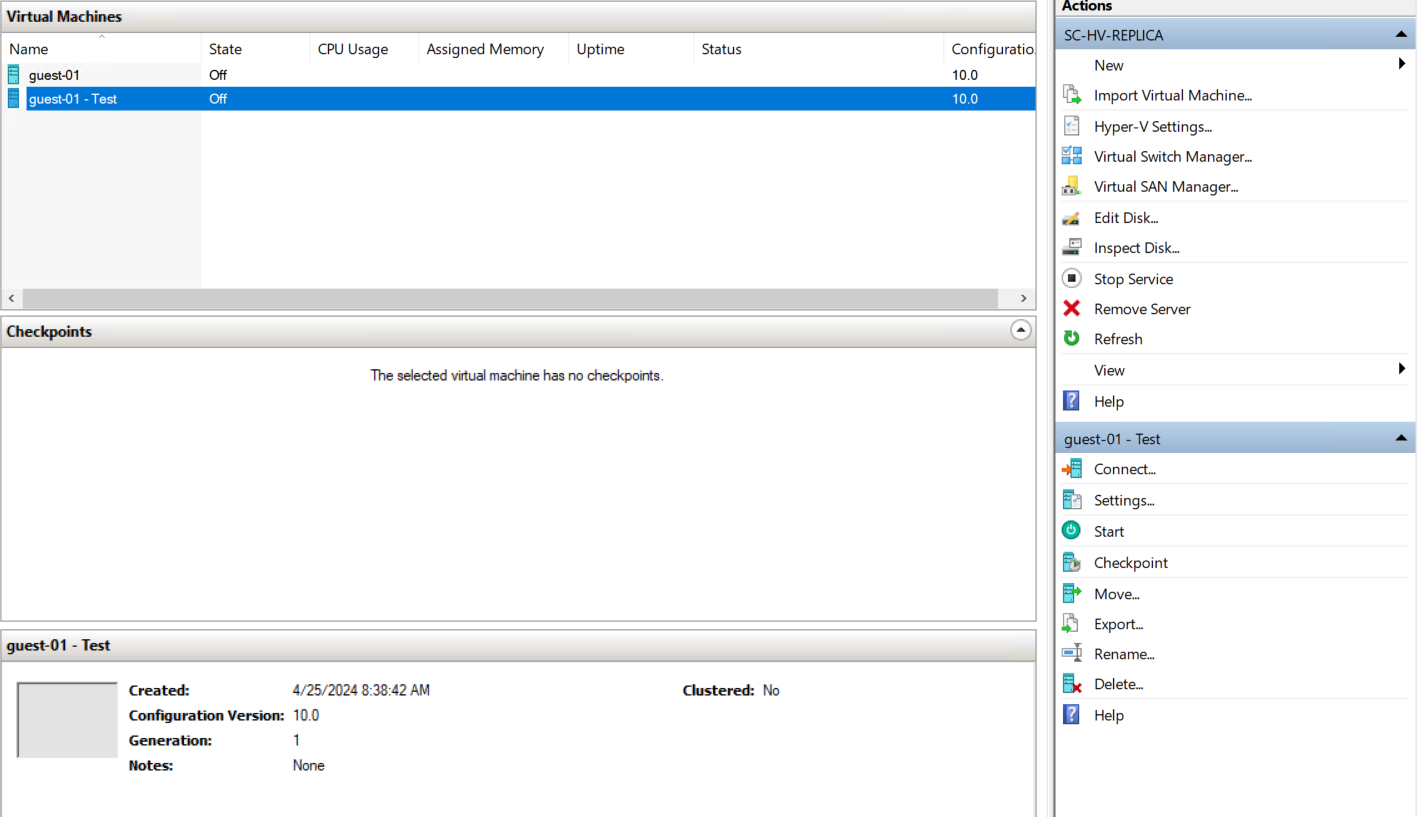Click the Rename icon in Actions
Viewport: 1417px width, 817px height.
click(x=1071, y=653)
